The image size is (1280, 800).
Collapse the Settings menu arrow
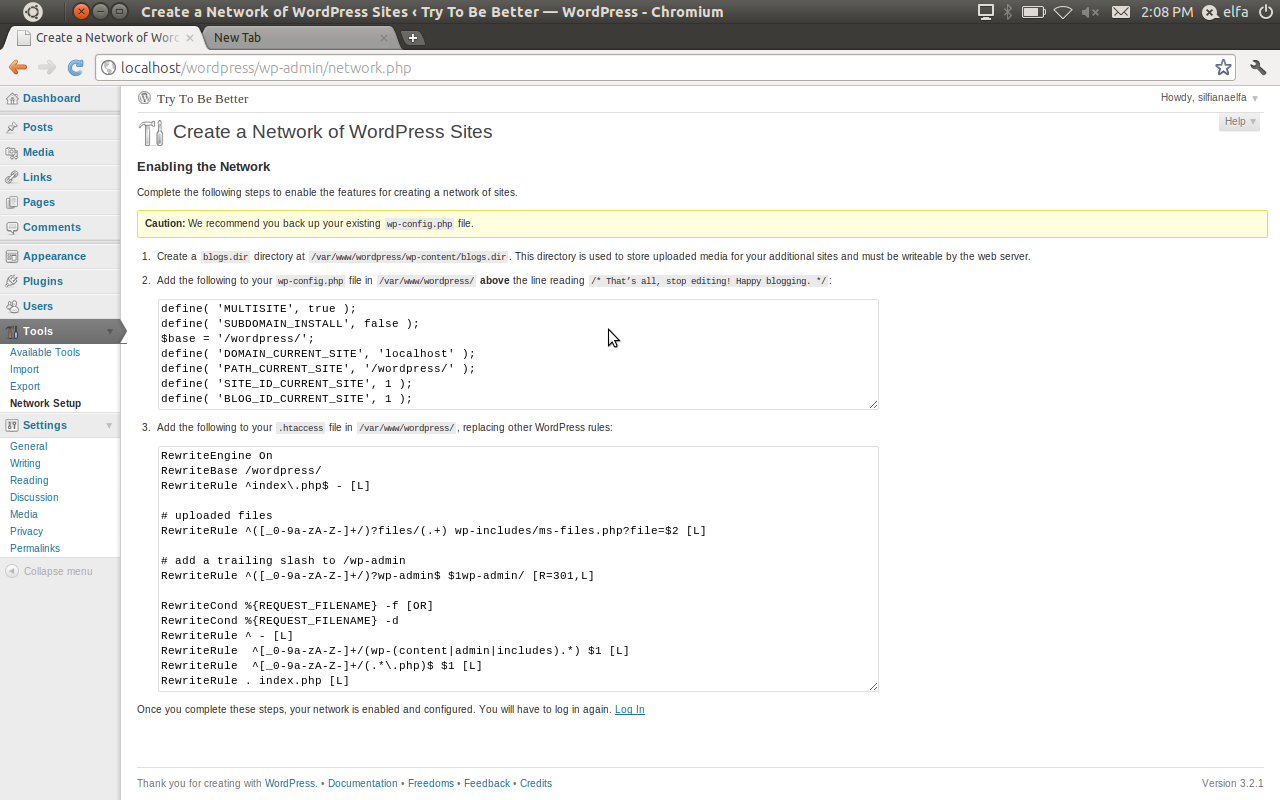point(110,426)
